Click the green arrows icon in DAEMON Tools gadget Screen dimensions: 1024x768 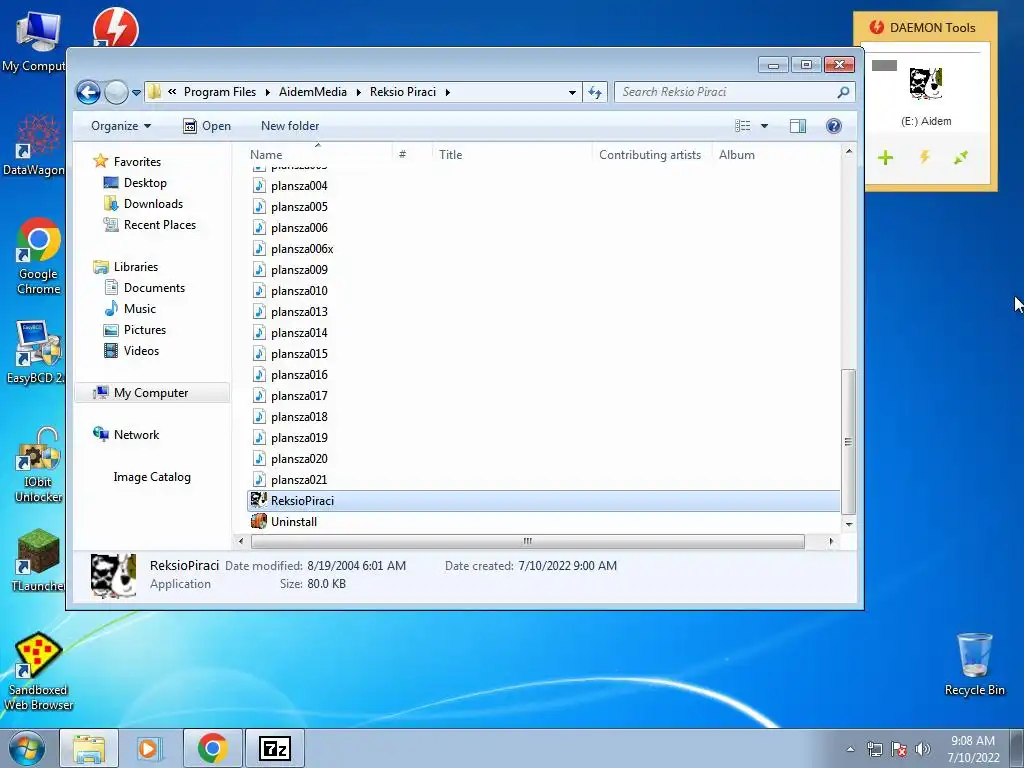961,157
